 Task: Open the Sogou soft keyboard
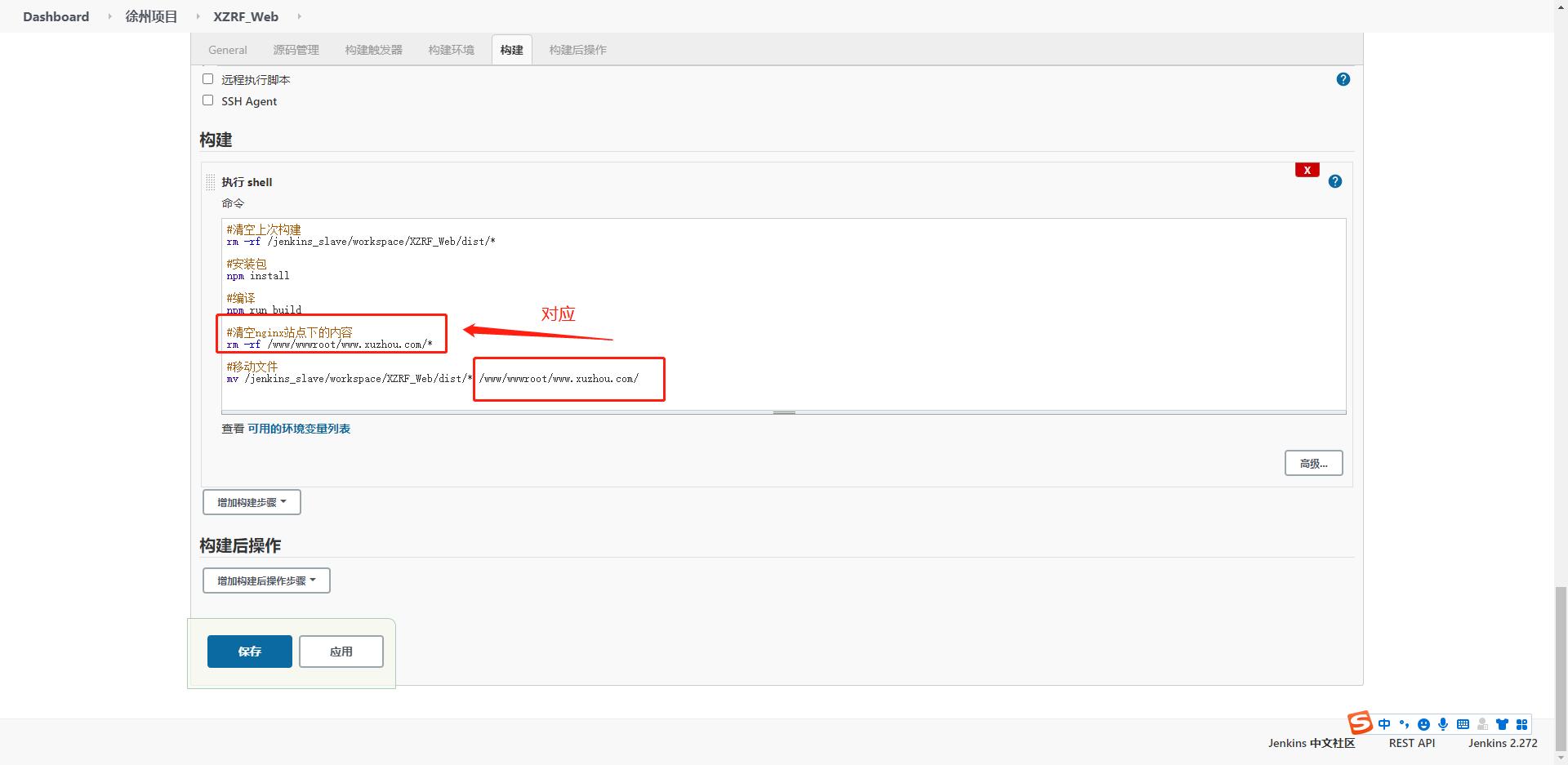[x=1463, y=724]
